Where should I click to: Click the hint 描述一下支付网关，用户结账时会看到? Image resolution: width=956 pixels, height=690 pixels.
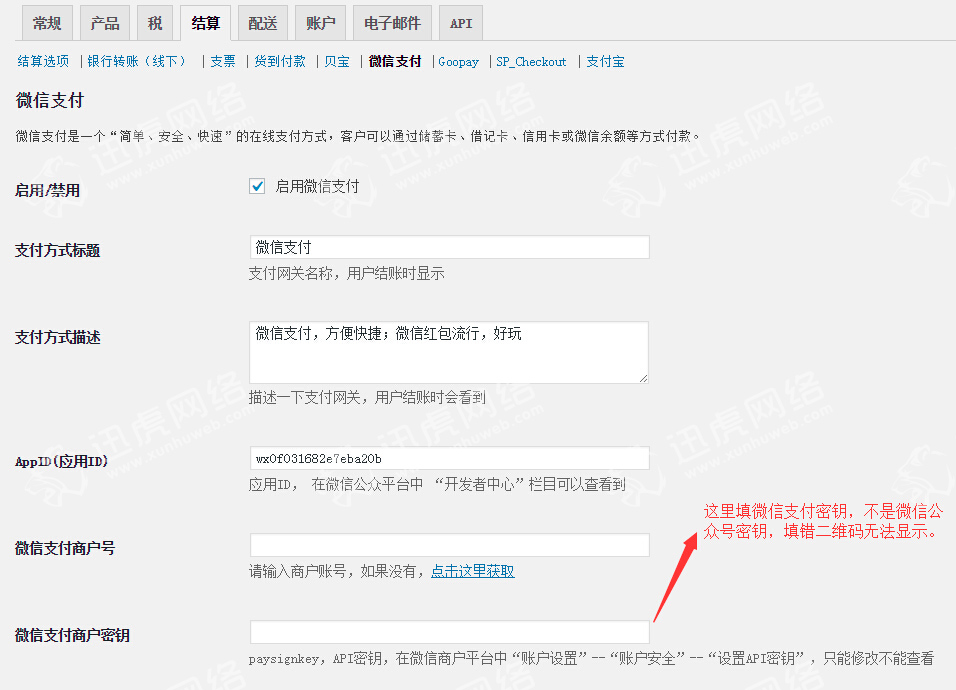[x=367, y=397]
